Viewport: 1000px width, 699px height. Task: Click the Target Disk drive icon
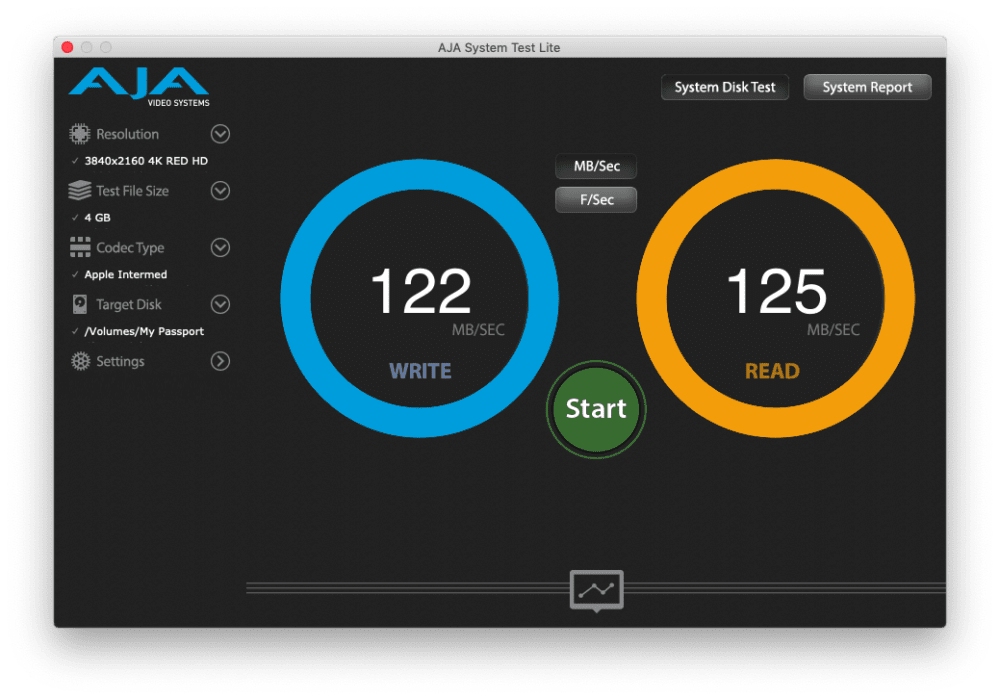80,304
